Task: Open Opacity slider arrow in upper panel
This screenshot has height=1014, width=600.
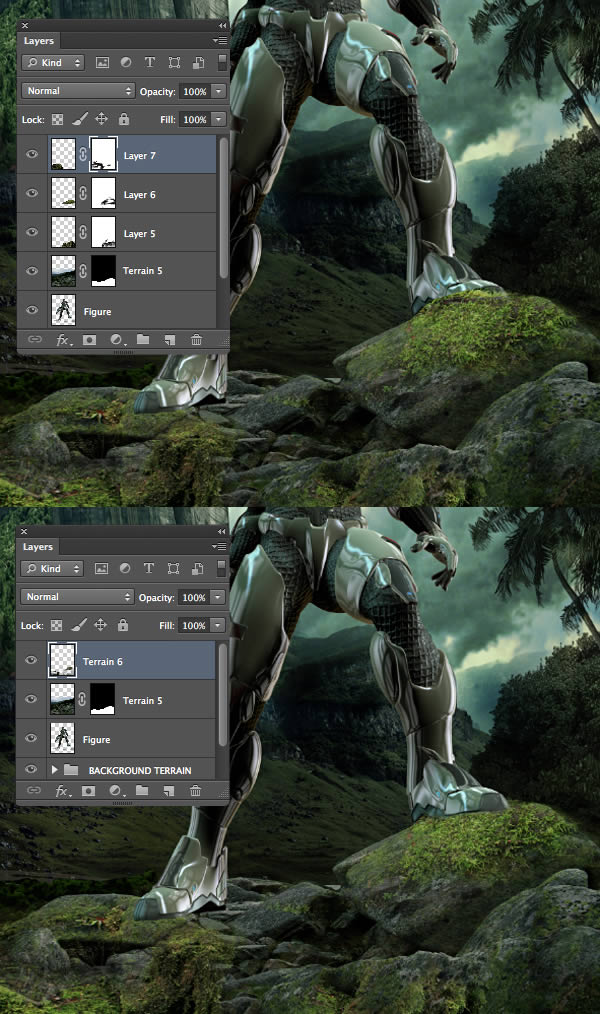Action: coord(219,91)
